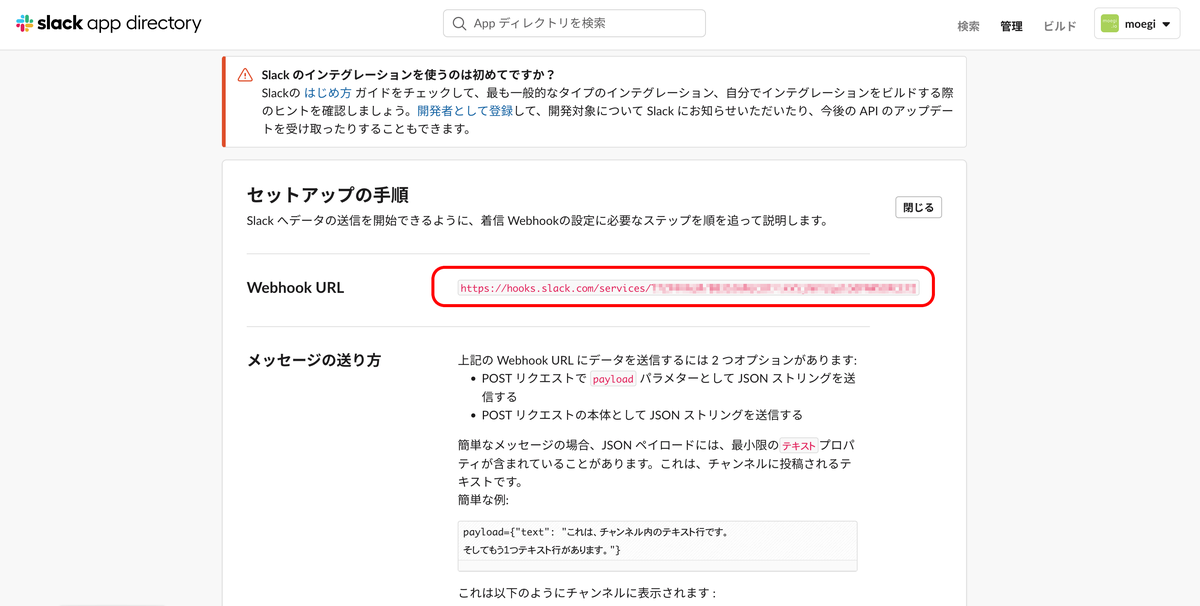The height and width of the screenshot is (606, 1200).
Task: Open the 検索 nav item
Action: click(968, 26)
